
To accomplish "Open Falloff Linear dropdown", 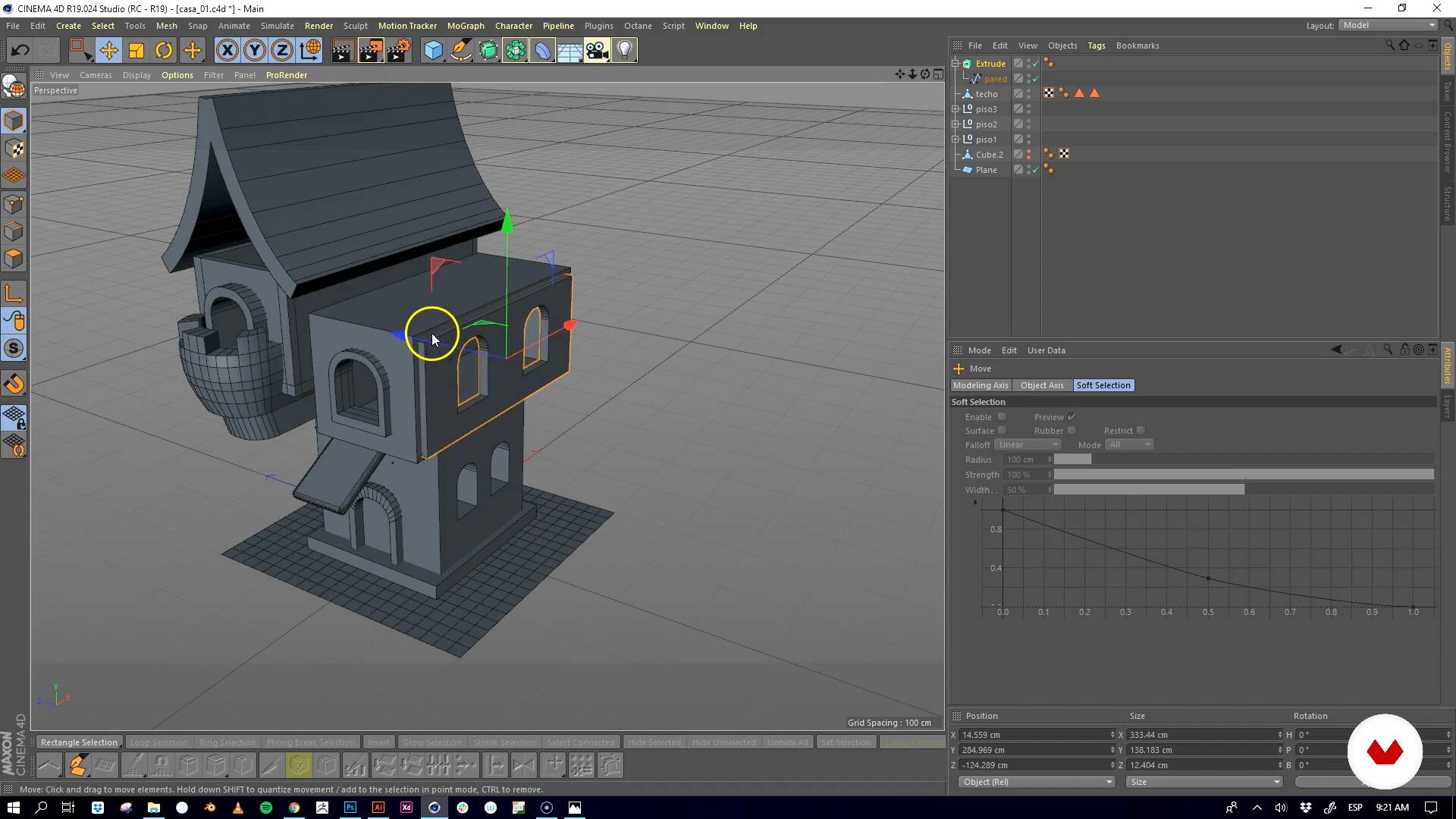I will click(1028, 445).
